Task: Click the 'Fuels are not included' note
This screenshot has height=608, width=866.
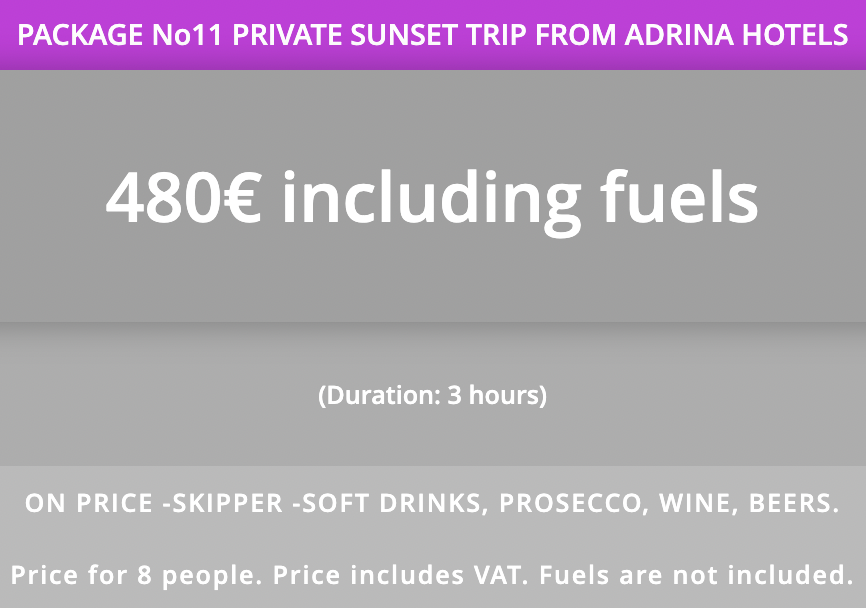Action: [x=696, y=575]
